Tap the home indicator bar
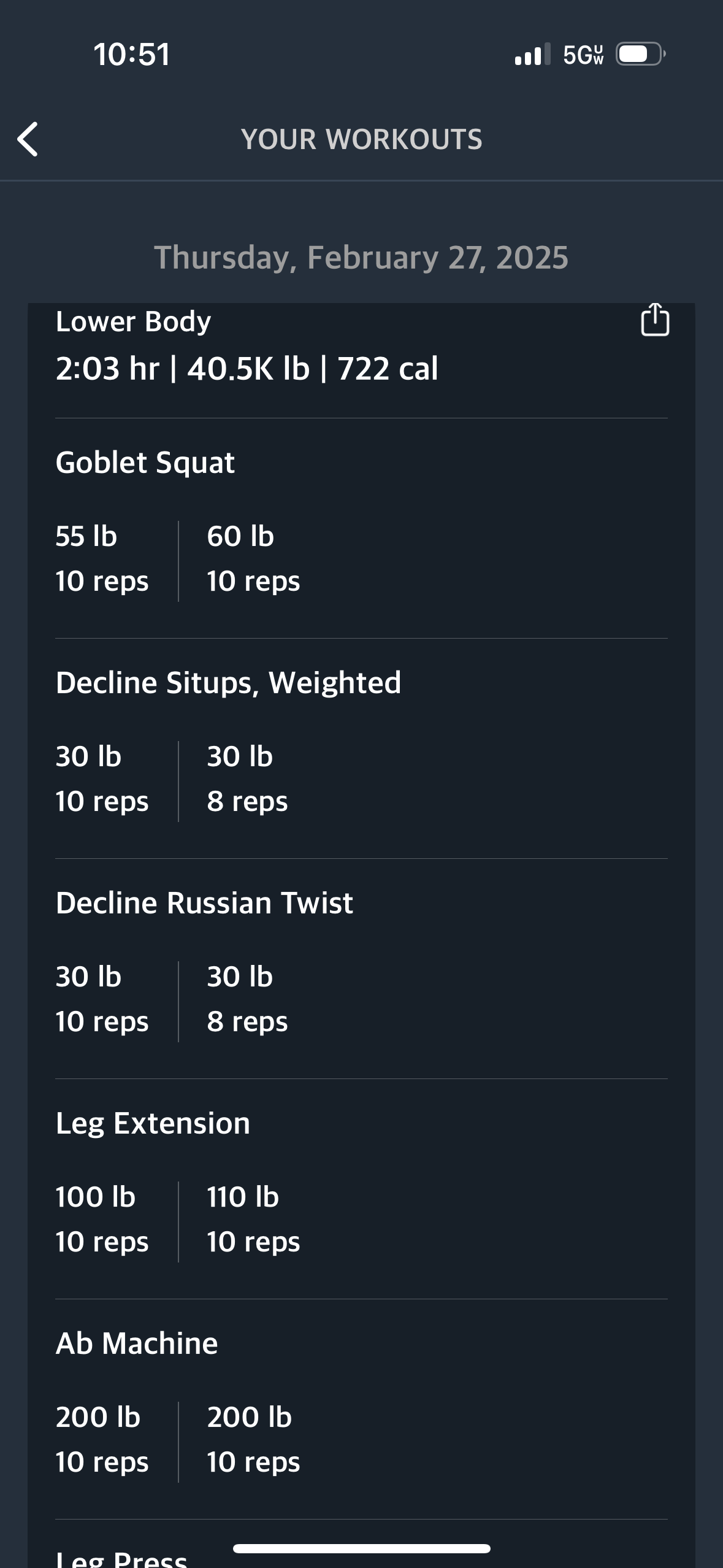The image size is (723, 1568). [x=362, y=1548]
